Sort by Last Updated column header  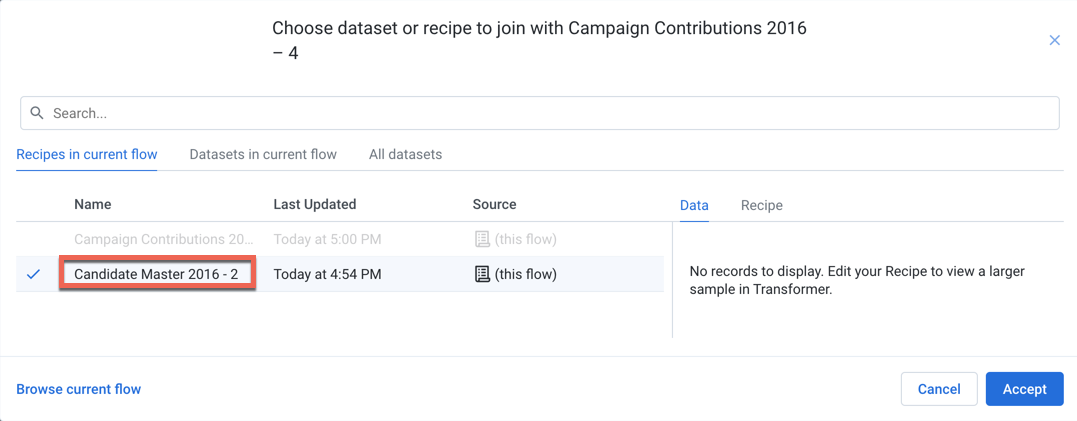pos(315,204)
